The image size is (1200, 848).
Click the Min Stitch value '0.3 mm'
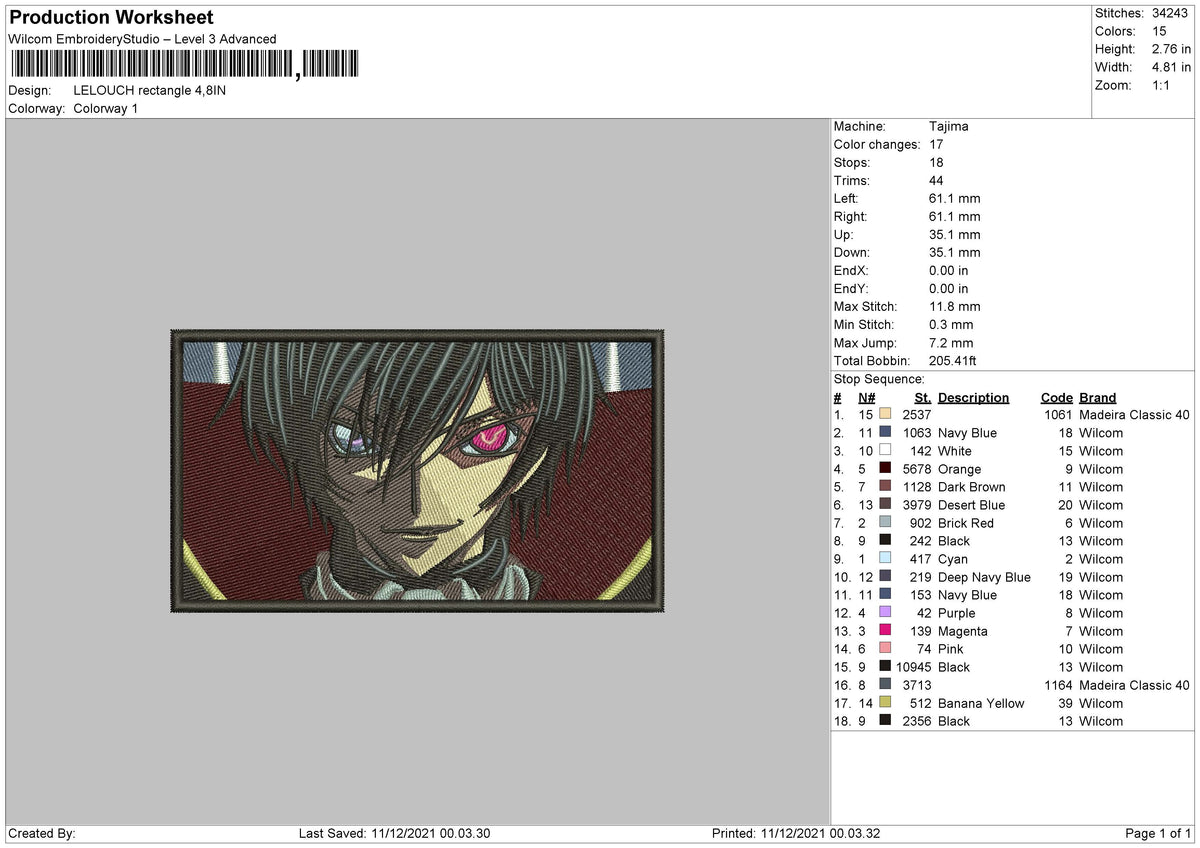(950, 325)
